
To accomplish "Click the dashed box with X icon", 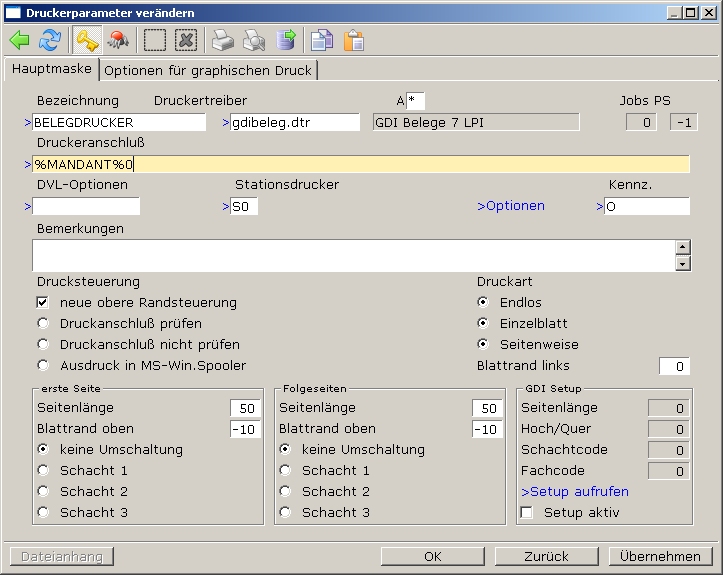I will [186, 40].
